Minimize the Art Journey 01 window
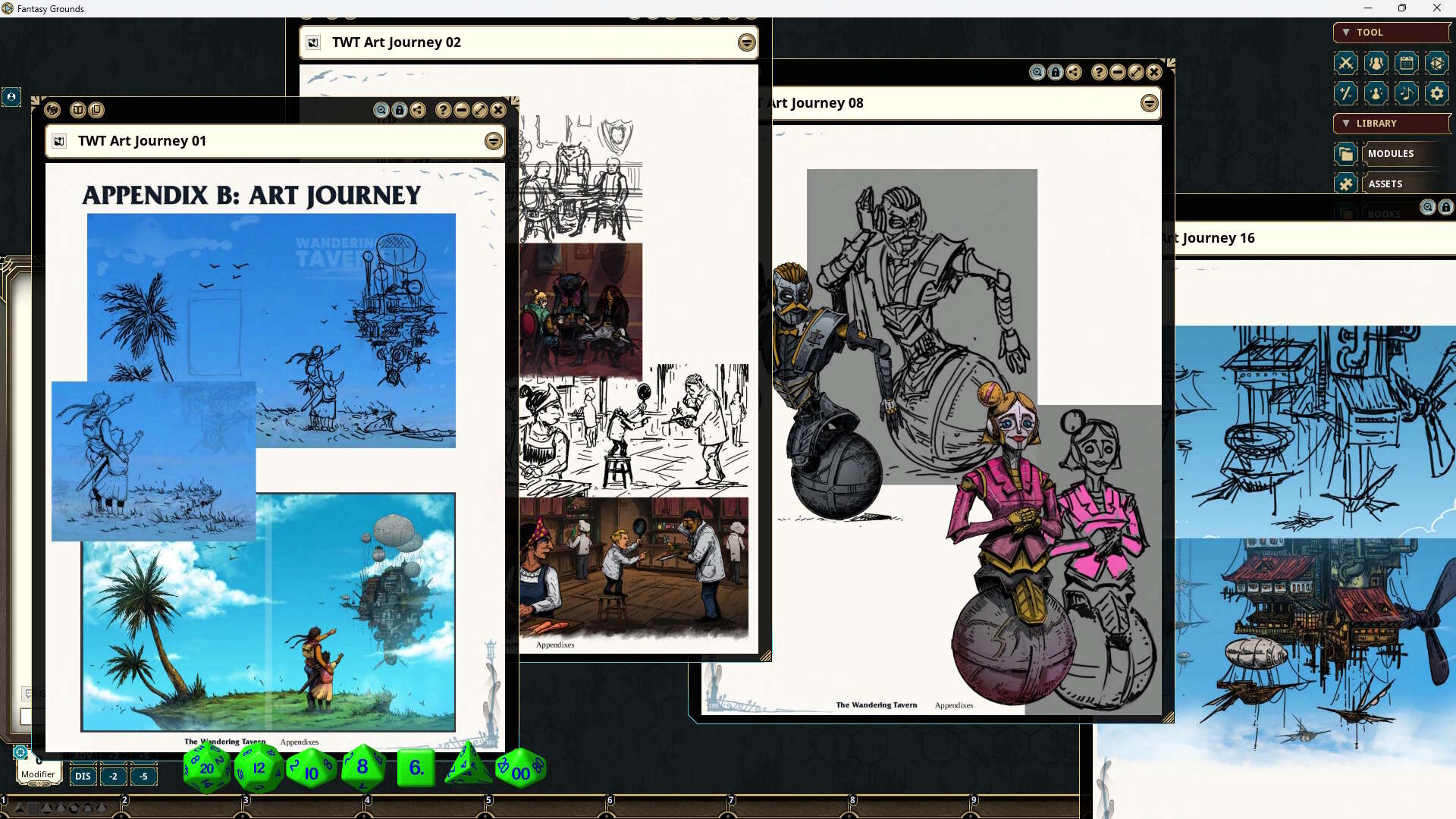 [x=462, y=110]
